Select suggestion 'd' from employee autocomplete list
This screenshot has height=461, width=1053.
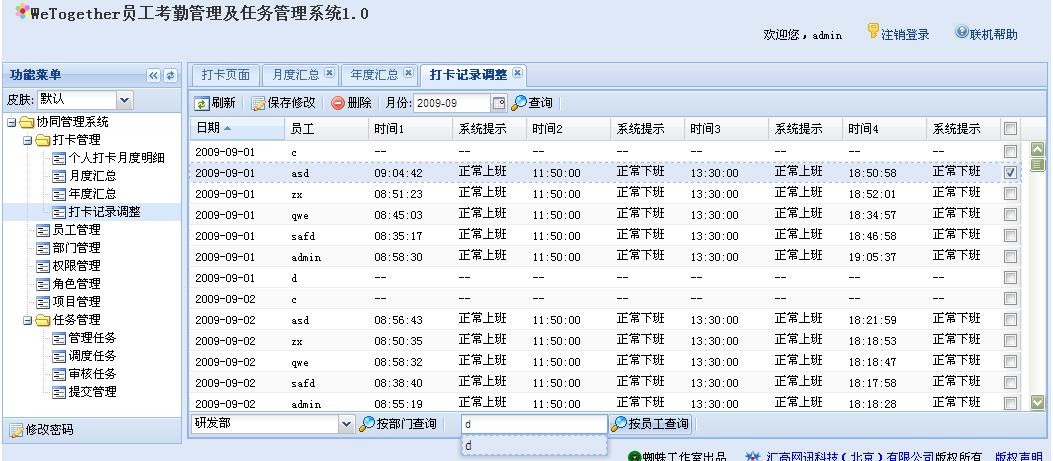point(534,446)
